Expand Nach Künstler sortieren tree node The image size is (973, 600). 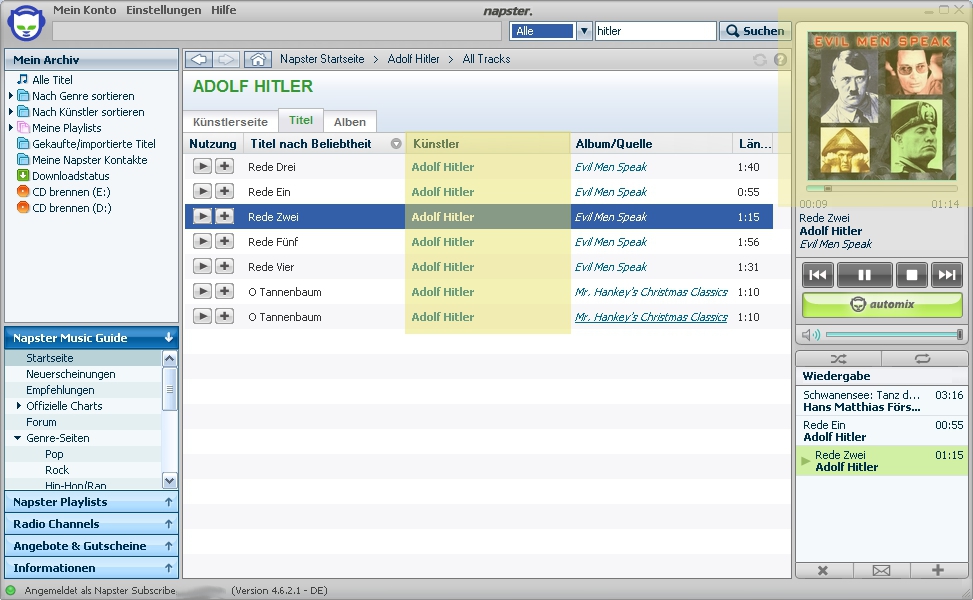pyautogui.click(x=11, y=112)
